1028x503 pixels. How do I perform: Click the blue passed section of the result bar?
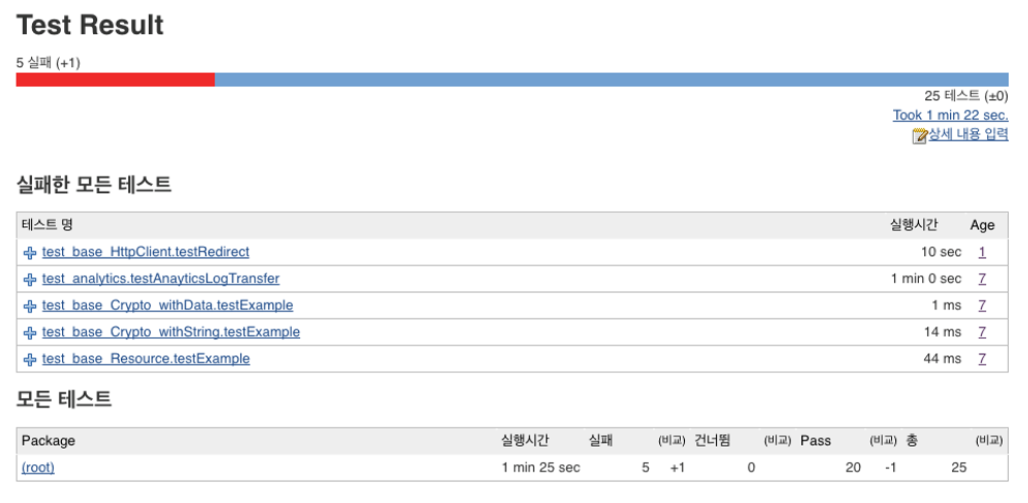pos(610,80)
